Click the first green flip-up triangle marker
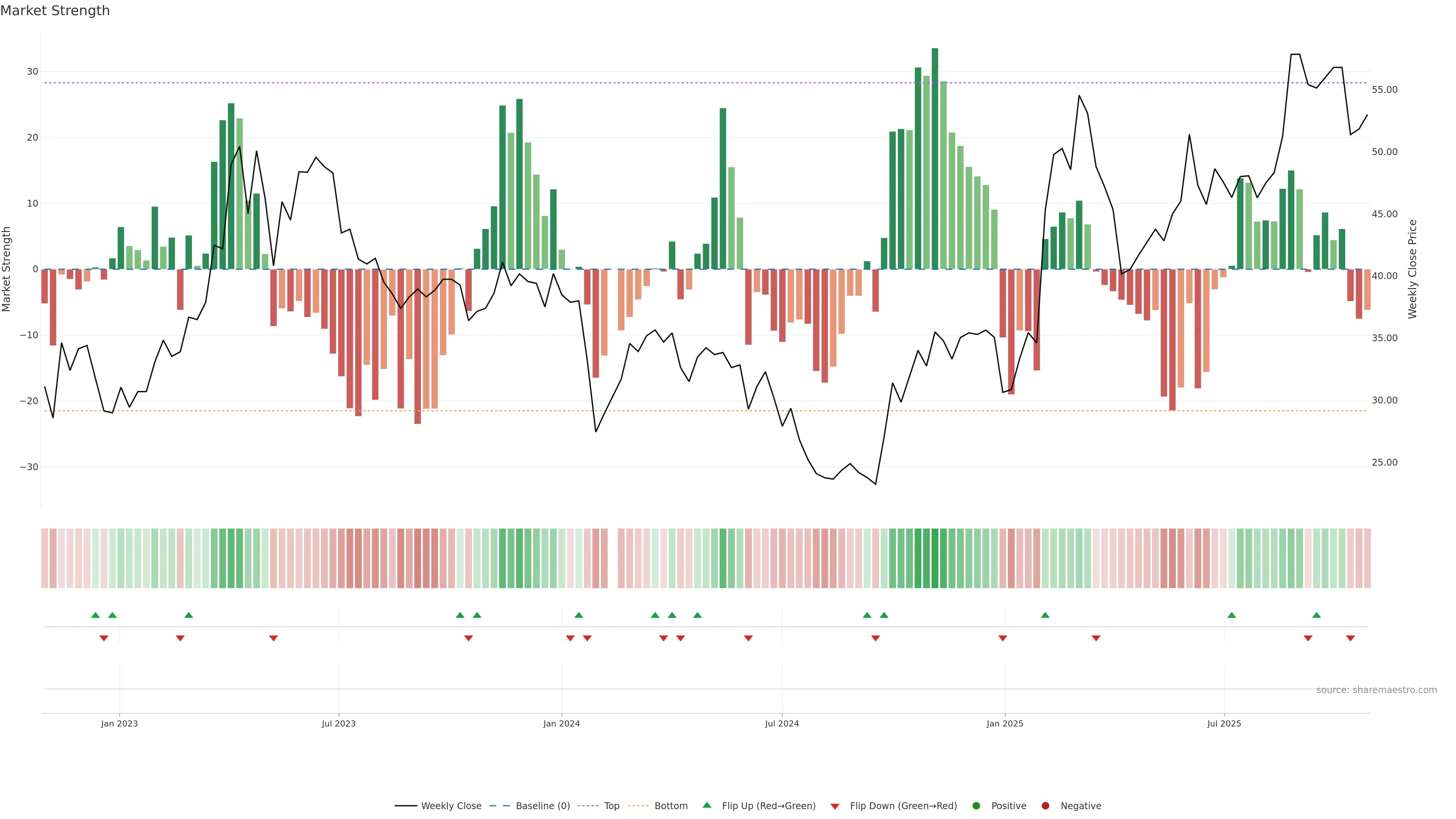The width and height of the screenshot is (1456, 819). 96,615
